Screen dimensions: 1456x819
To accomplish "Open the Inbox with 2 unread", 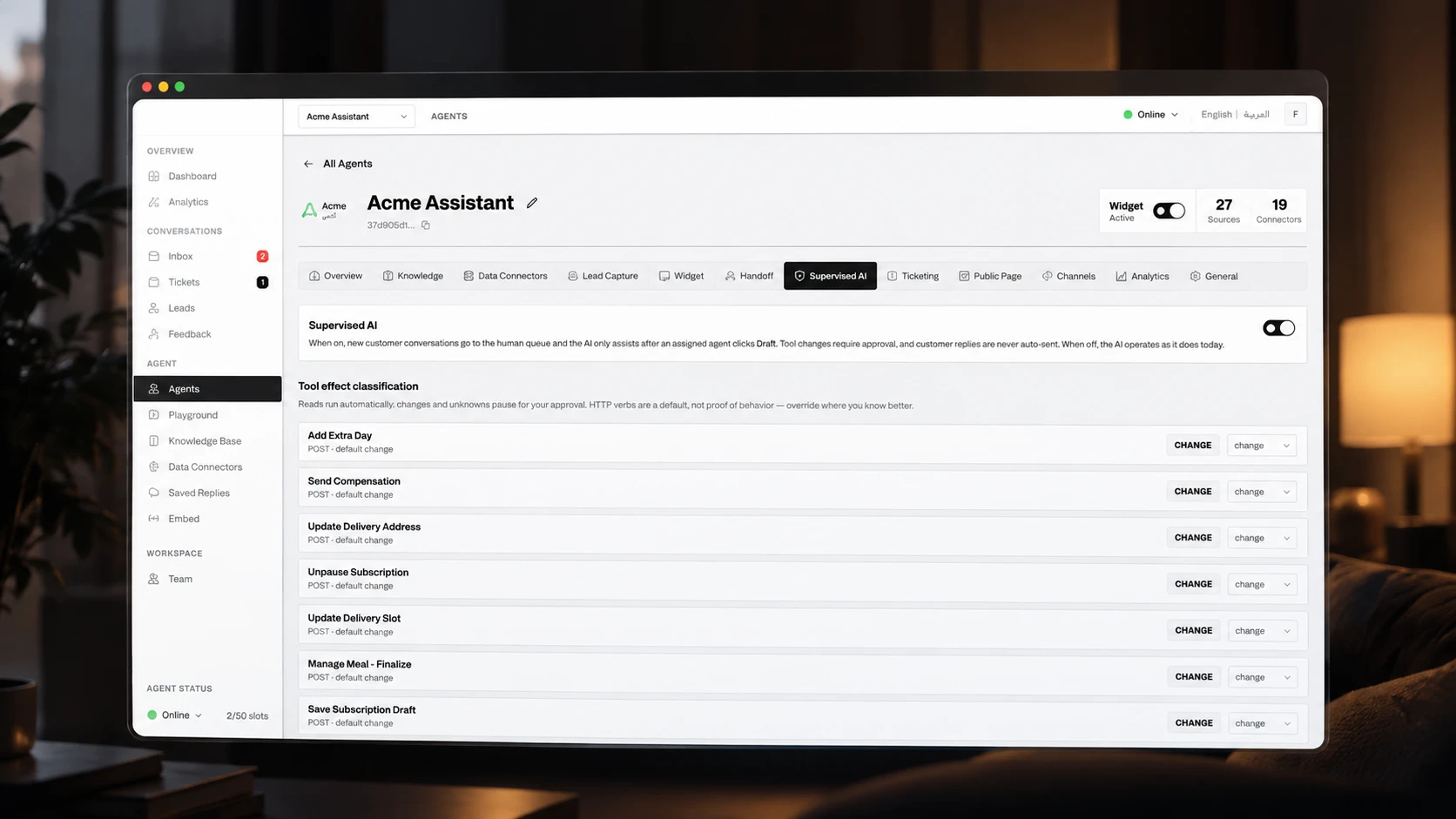I will click(x=207, y=256).
